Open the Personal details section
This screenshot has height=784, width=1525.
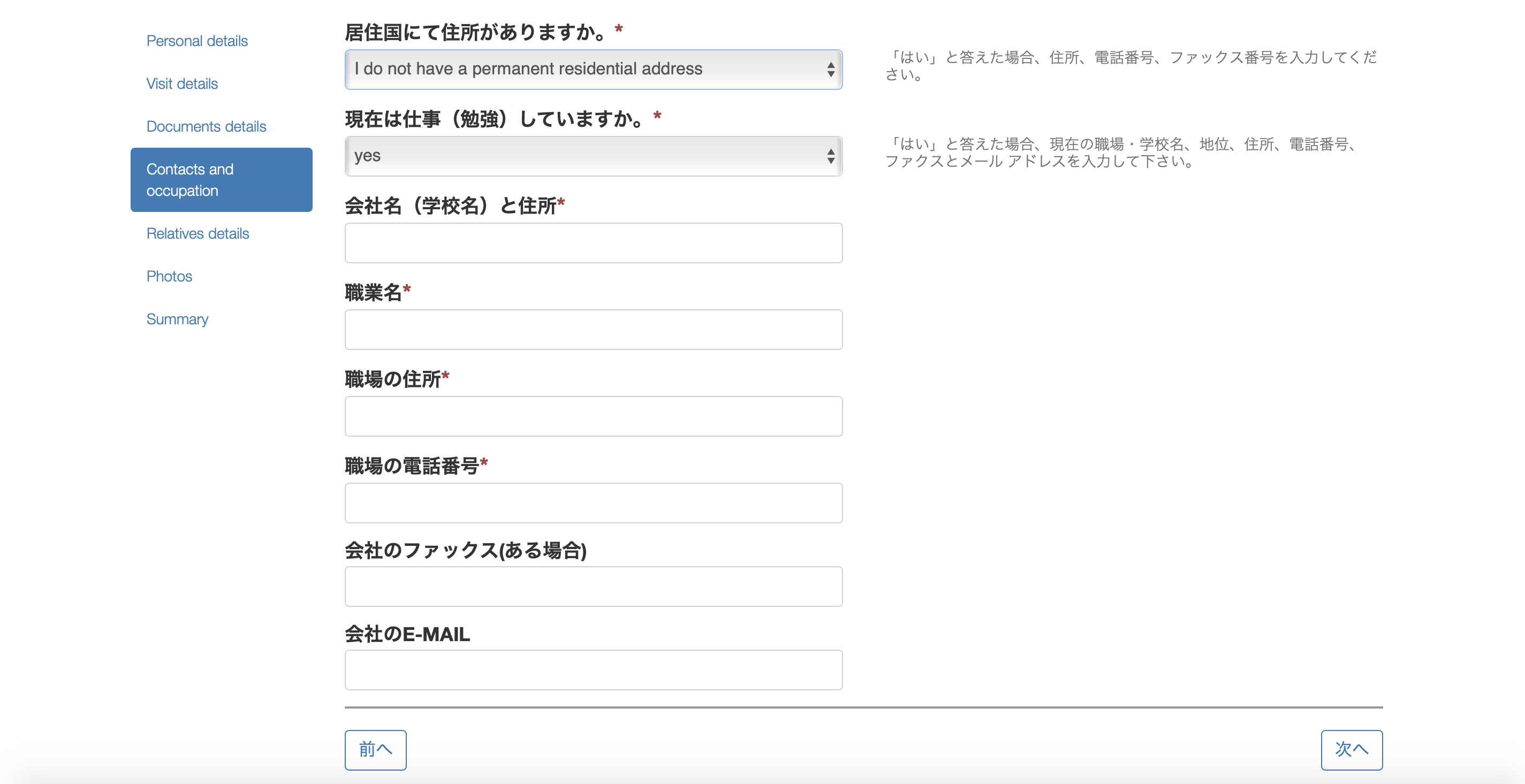(x=196, y=41)
